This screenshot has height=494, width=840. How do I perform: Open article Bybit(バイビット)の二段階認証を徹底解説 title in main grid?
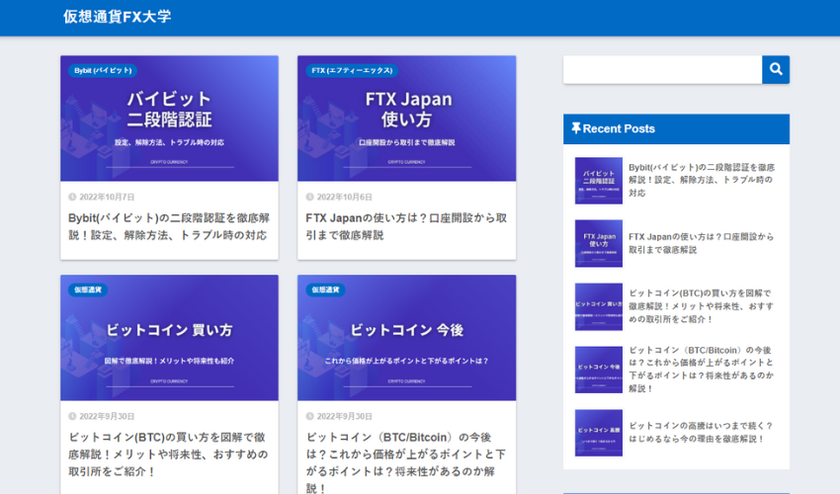pyautogui.click(x=169, y=227)
